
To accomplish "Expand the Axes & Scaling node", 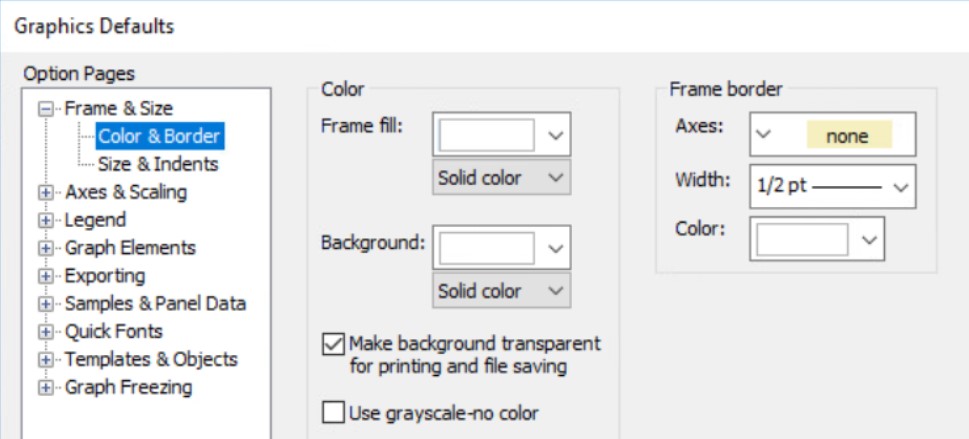I will tap(45, 192).
